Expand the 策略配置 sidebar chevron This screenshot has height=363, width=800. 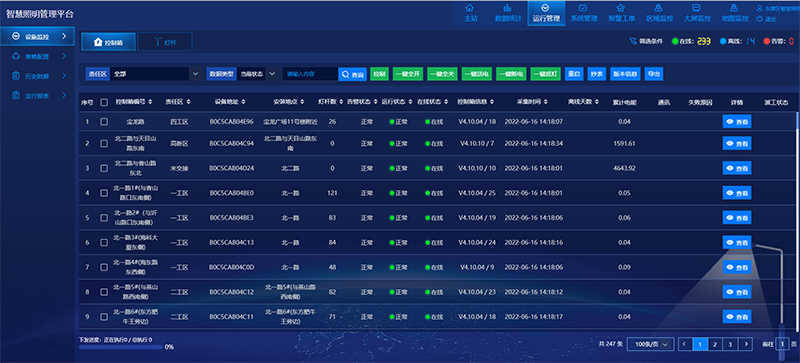[x=64, y=56]
